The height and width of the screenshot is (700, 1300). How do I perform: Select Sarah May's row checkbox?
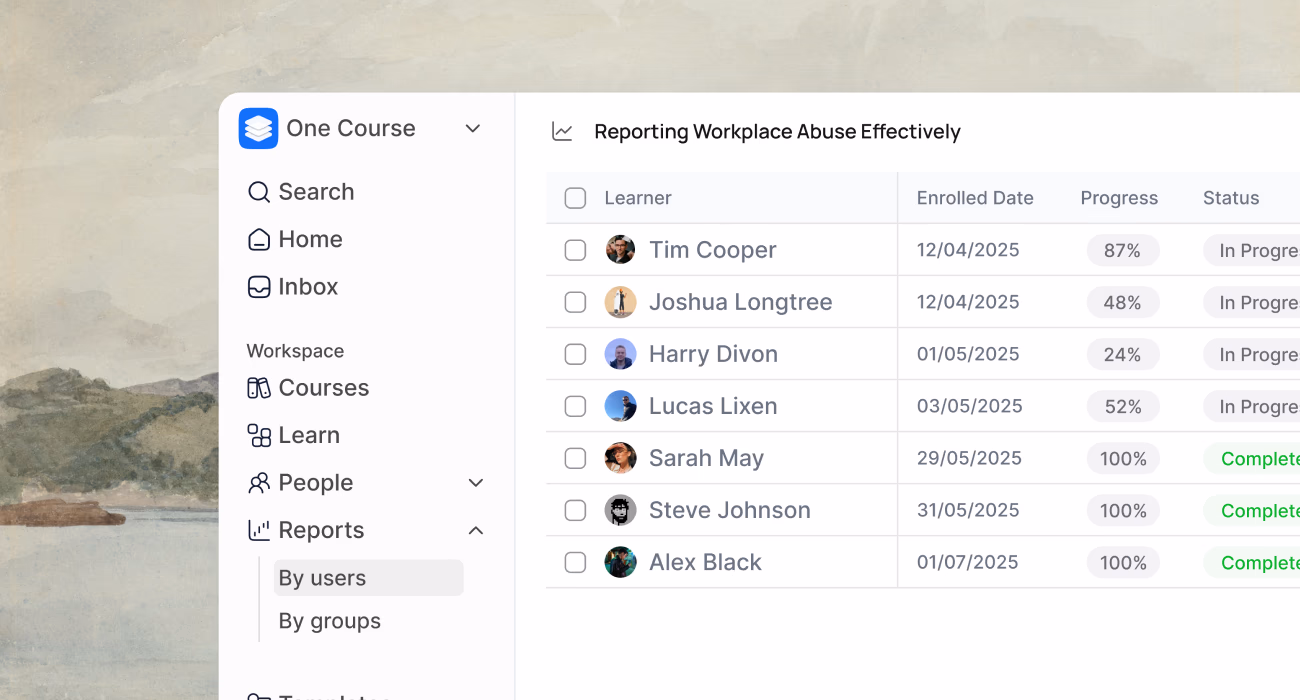pyautogui.click(x=575, y=458)
